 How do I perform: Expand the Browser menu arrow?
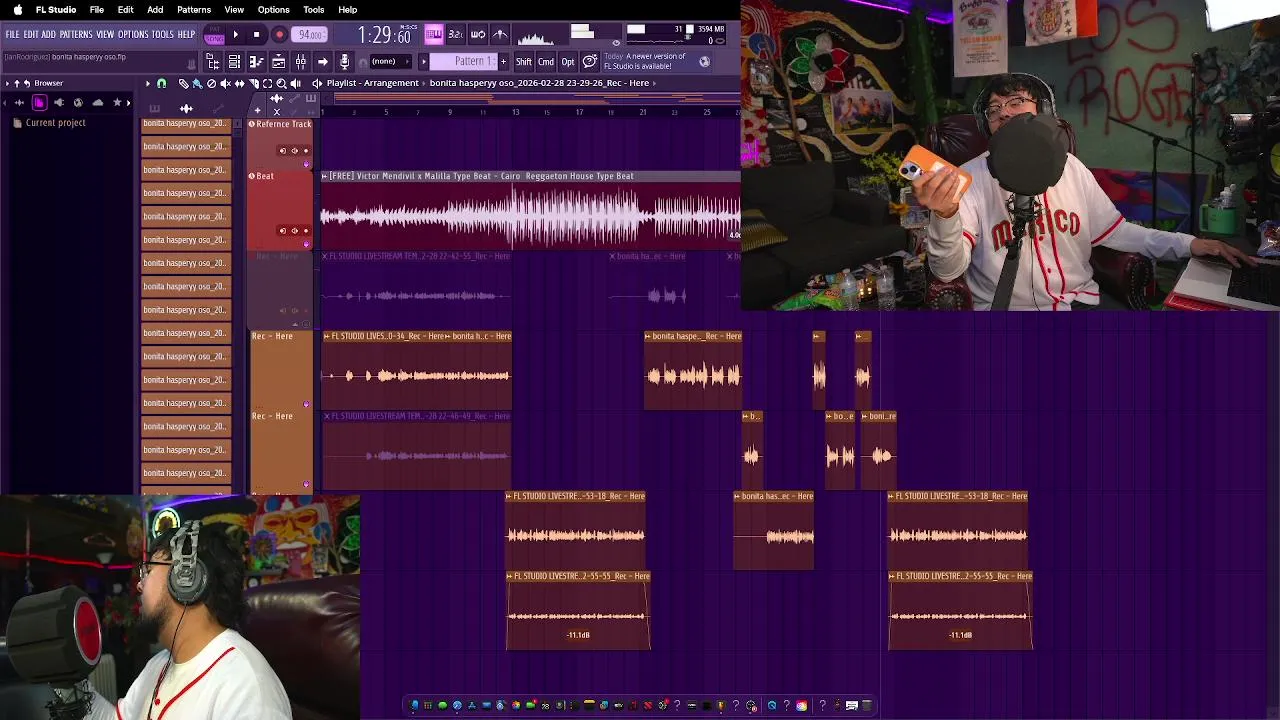click(6, 83)
